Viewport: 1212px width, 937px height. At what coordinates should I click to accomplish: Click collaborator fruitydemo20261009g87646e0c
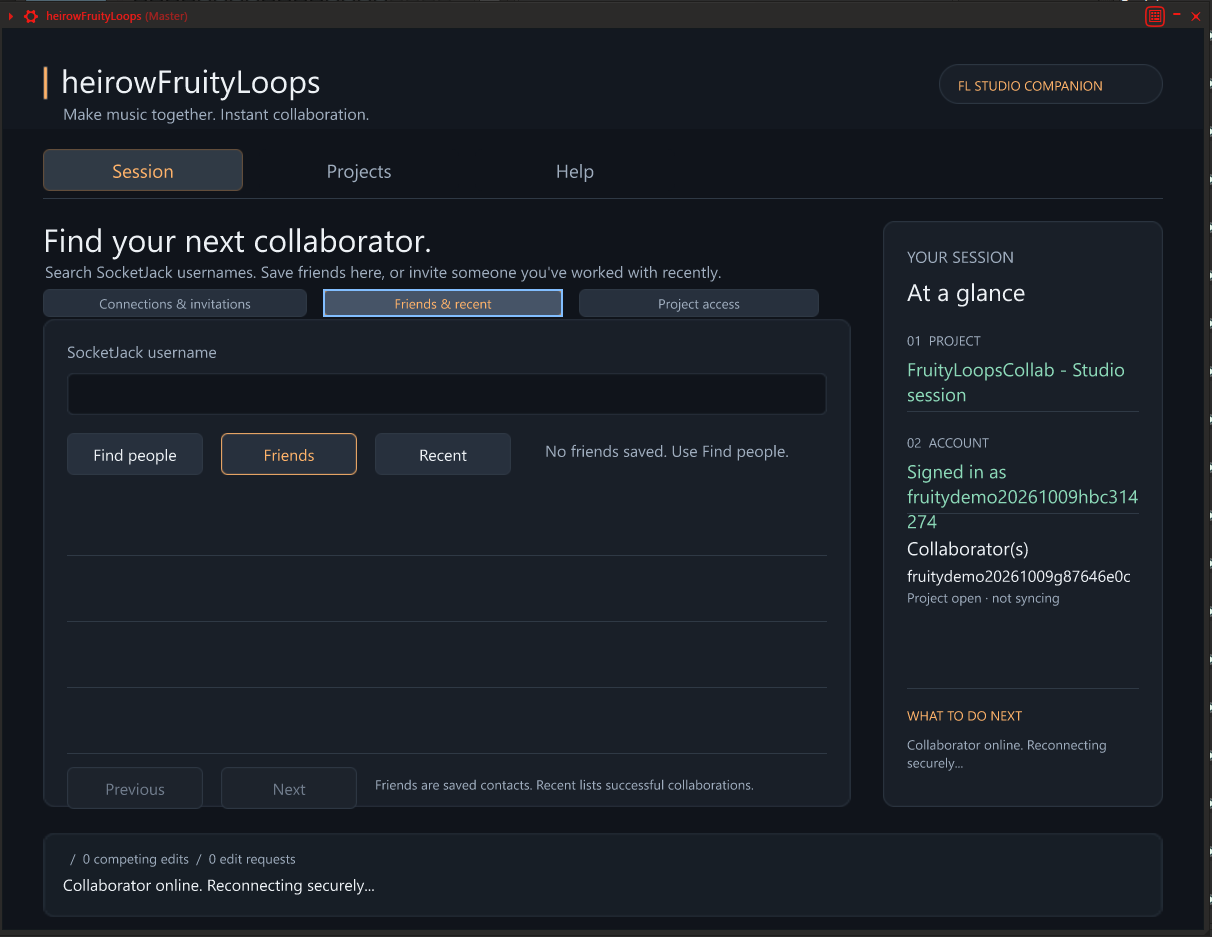[x=1019, y=576]
